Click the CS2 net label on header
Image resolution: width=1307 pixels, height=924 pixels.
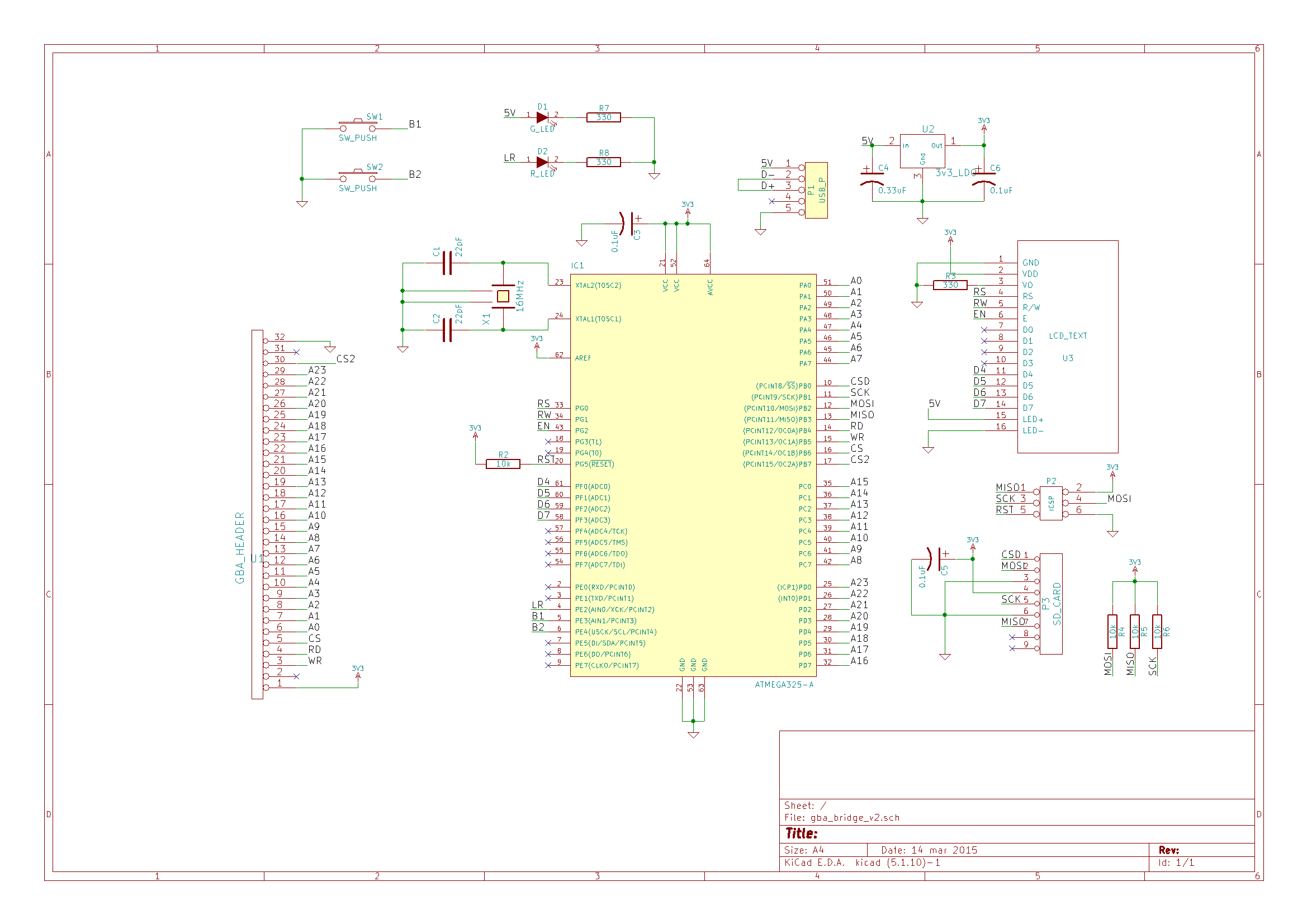click(345, 359)
